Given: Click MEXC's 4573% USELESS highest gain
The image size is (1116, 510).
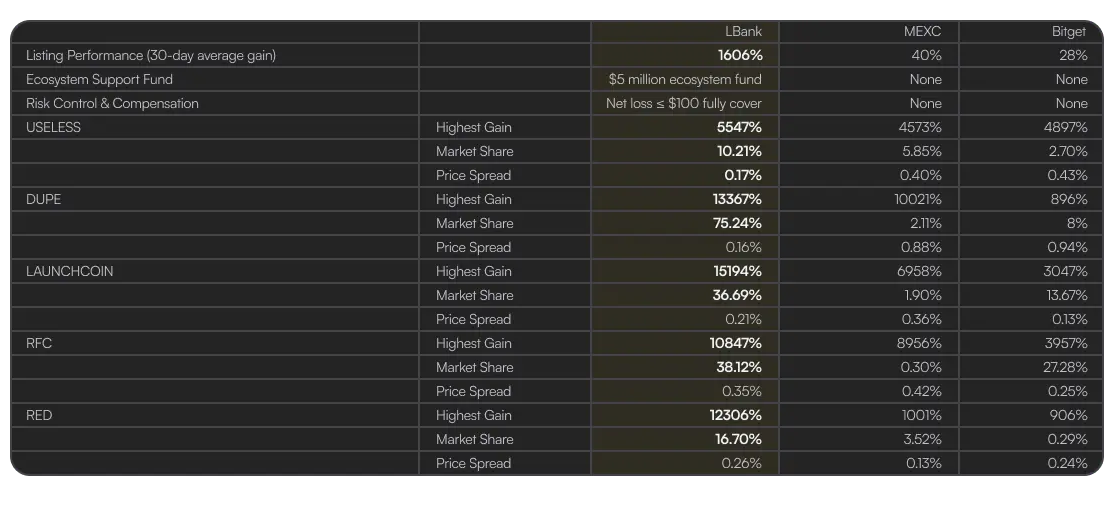Looking at the screenshot, I should pos(918,127).
